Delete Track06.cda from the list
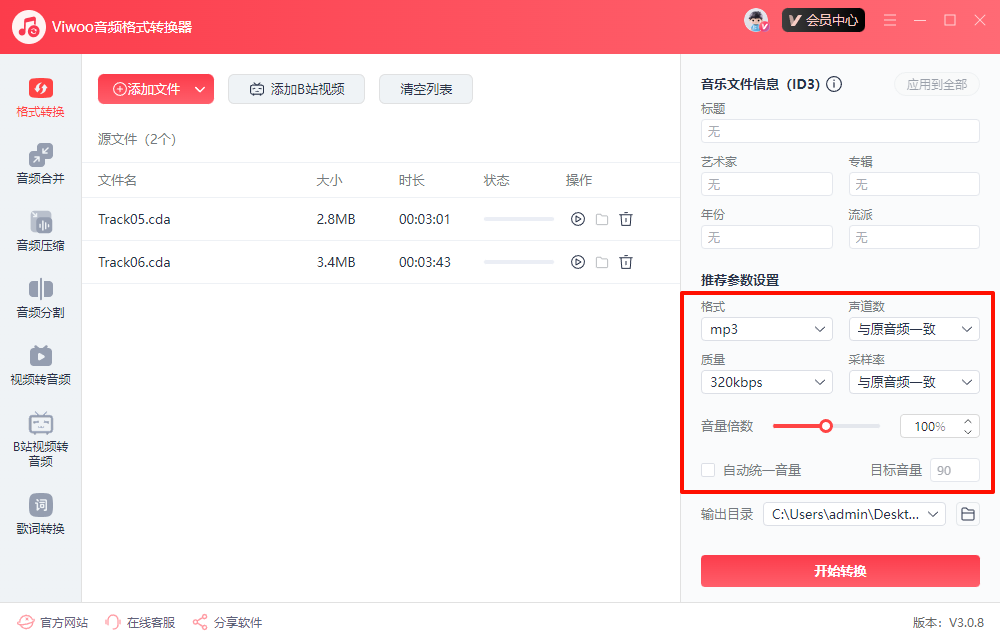 (x=626, y=262)
